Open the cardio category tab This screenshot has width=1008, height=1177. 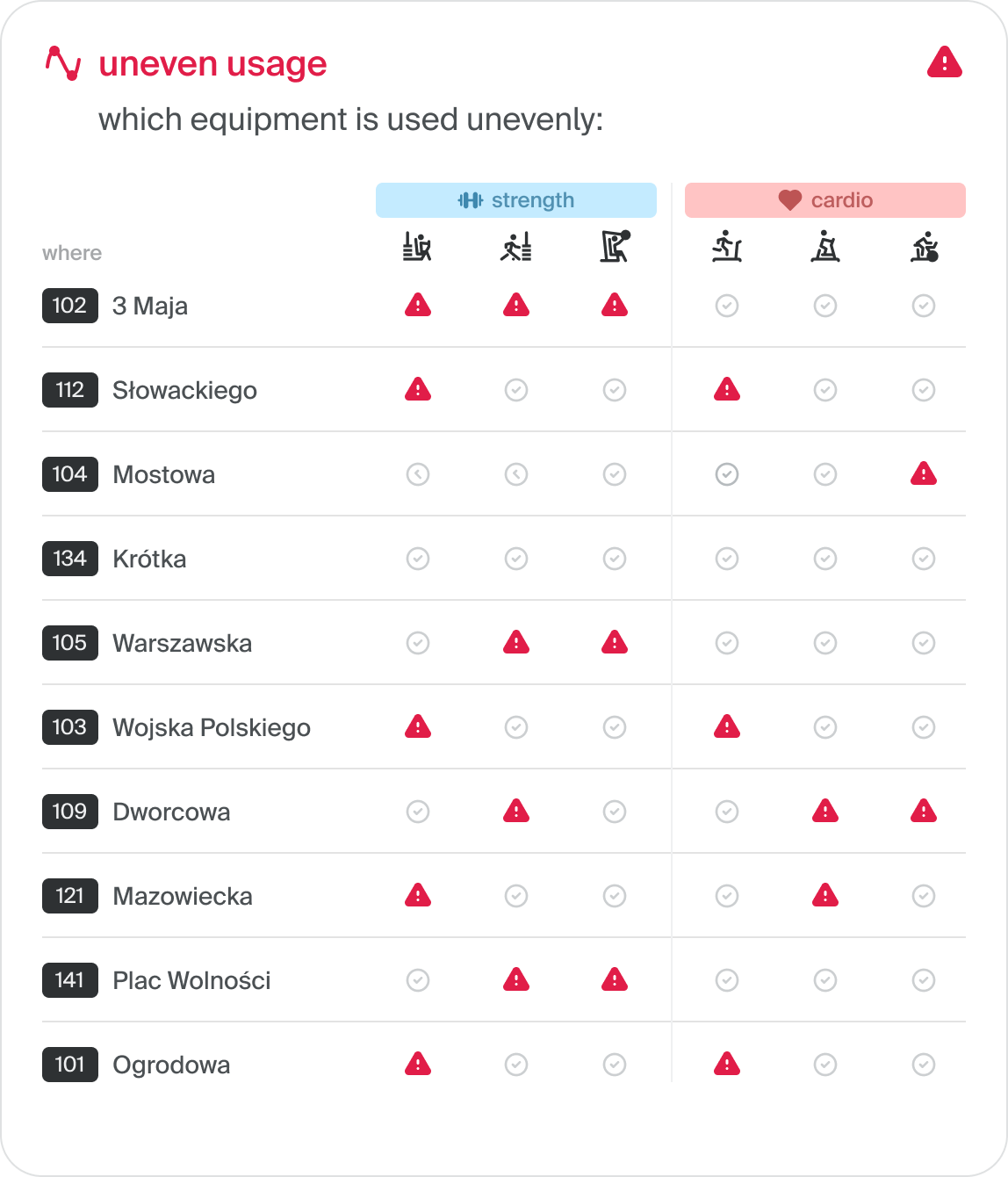pyautogui.click(x=825, y=200)
